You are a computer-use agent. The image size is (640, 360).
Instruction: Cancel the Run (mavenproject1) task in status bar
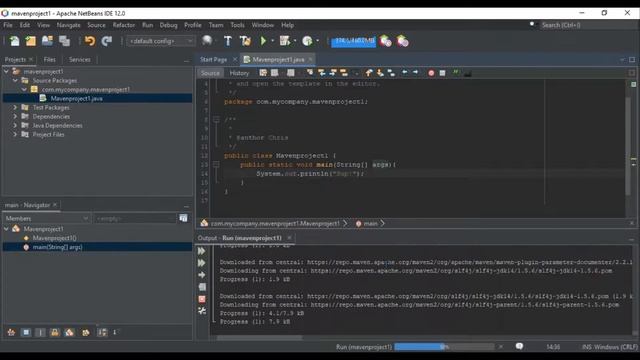coord(501,347)
